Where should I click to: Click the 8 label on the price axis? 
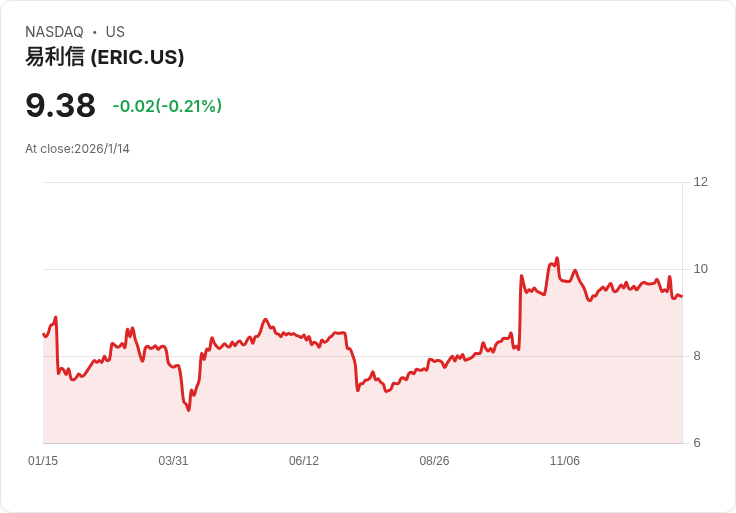697,356
